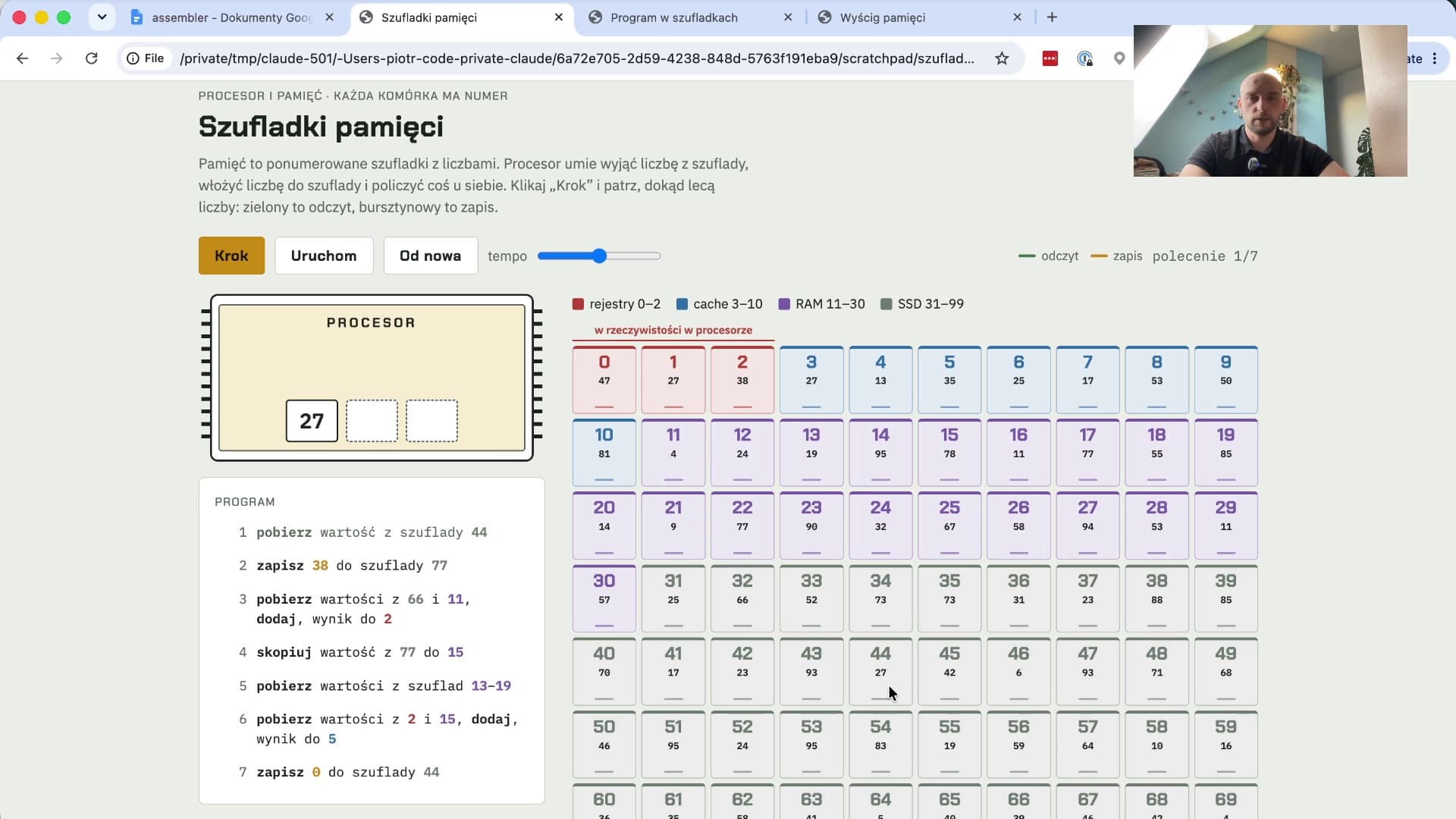Click the Uruchom button
1456x819 pixels.
(x=324, y=256)
